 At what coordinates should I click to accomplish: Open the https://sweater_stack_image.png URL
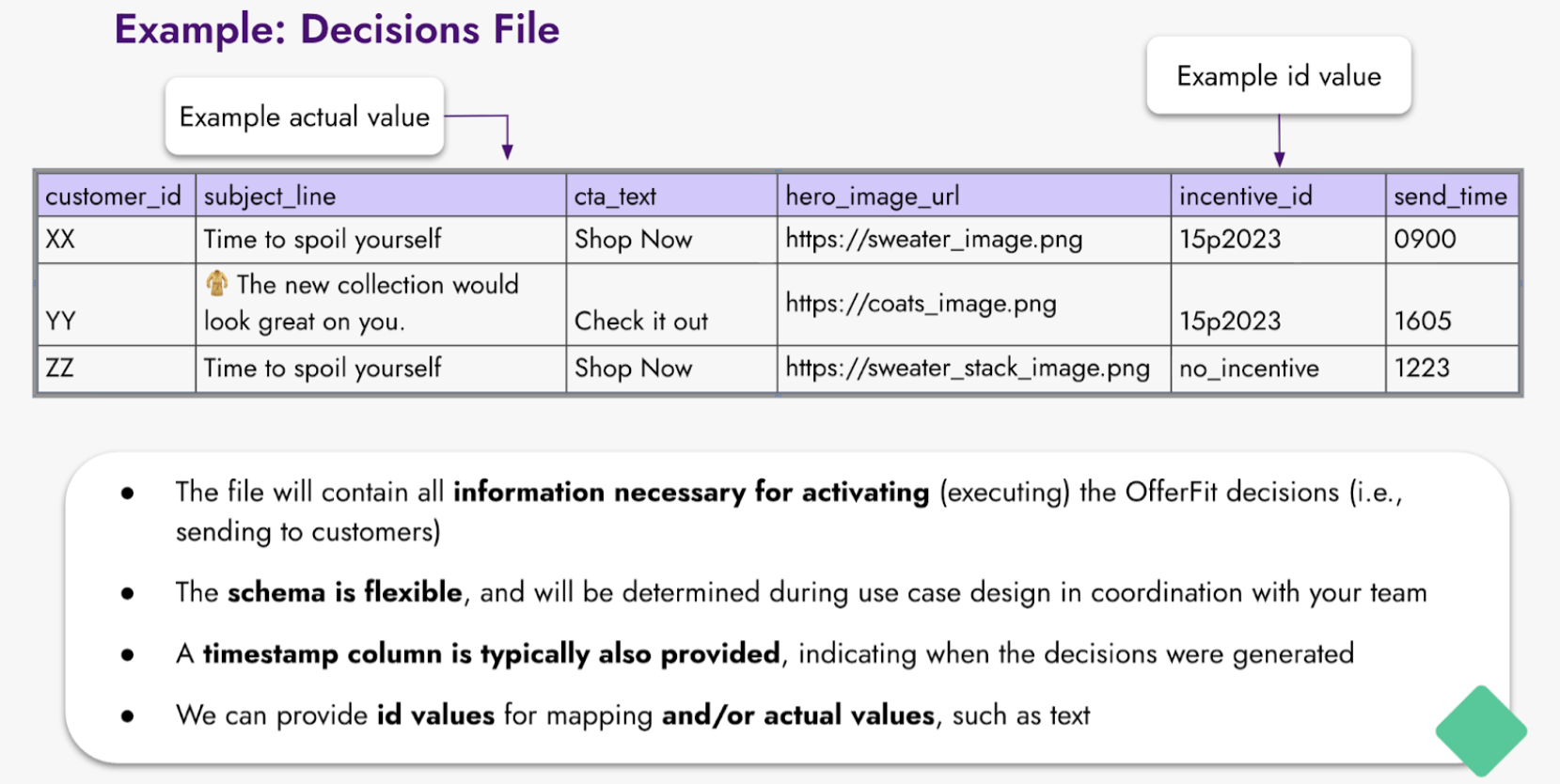[967, 368]
